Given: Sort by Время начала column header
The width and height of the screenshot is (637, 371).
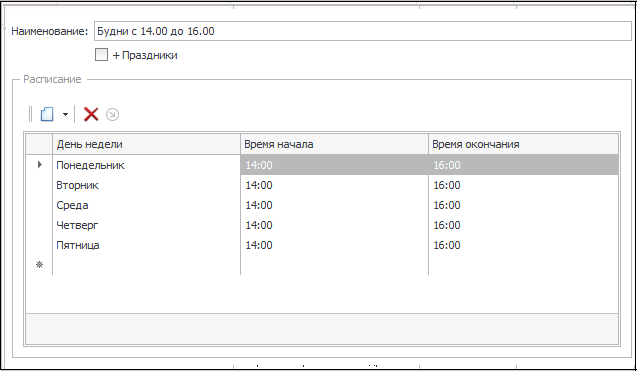Looking at the screenshot, I should coord(334,144).
